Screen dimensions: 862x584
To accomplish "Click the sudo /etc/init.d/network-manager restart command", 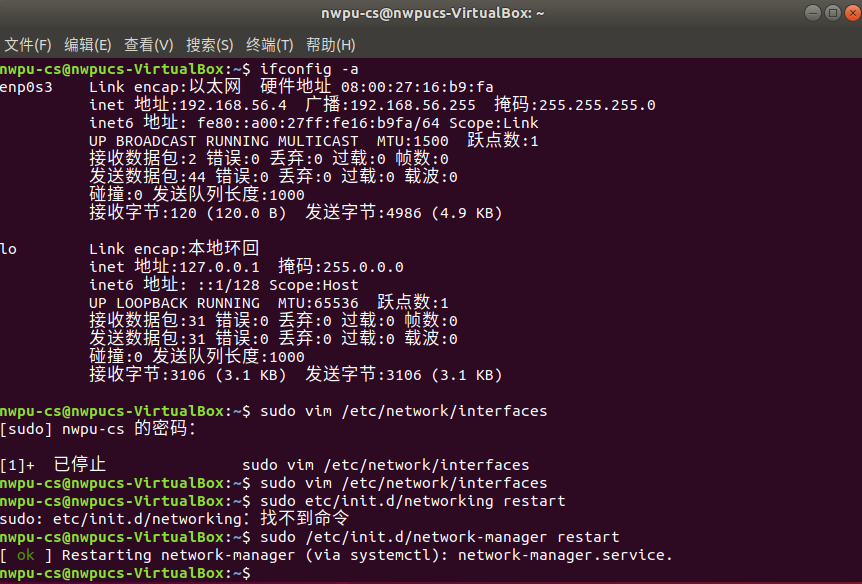I will click(439, 537).
